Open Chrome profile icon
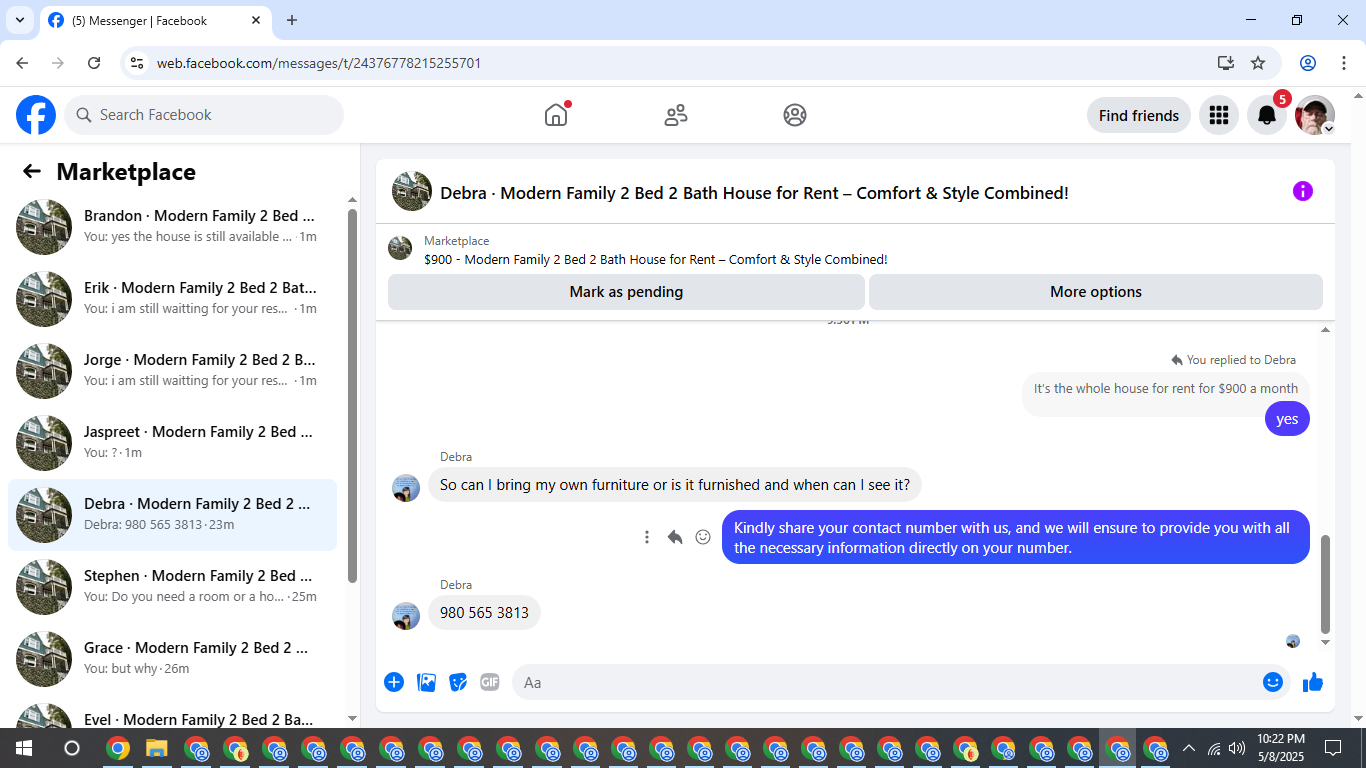Image resolution: width=1366 pixels, height=768 pixels. click(x=1308, y=63)
